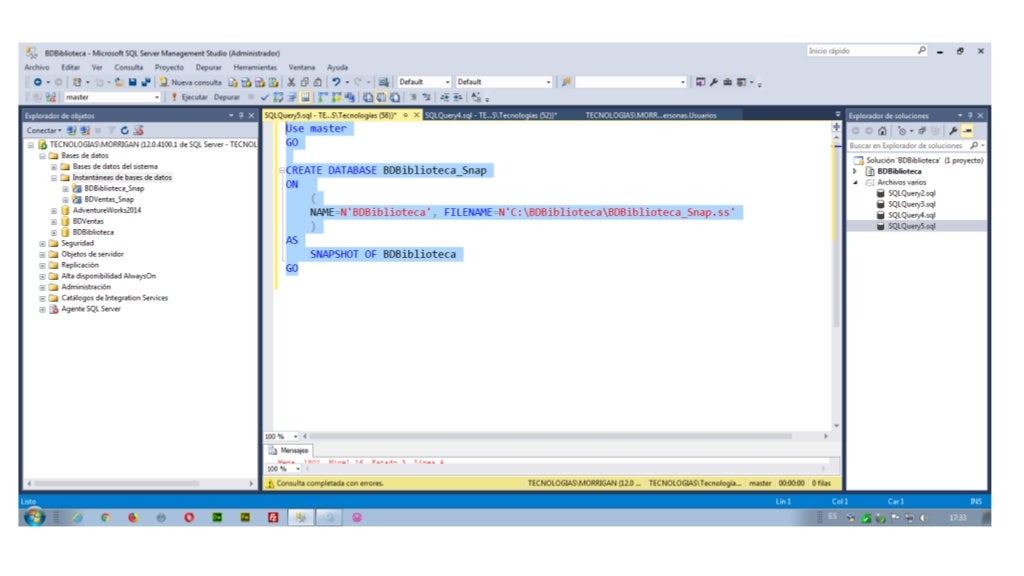The height and width of the screenshot is (576, 1024).
Task: Click the Open File folder icon
Action: pos(119,82)
